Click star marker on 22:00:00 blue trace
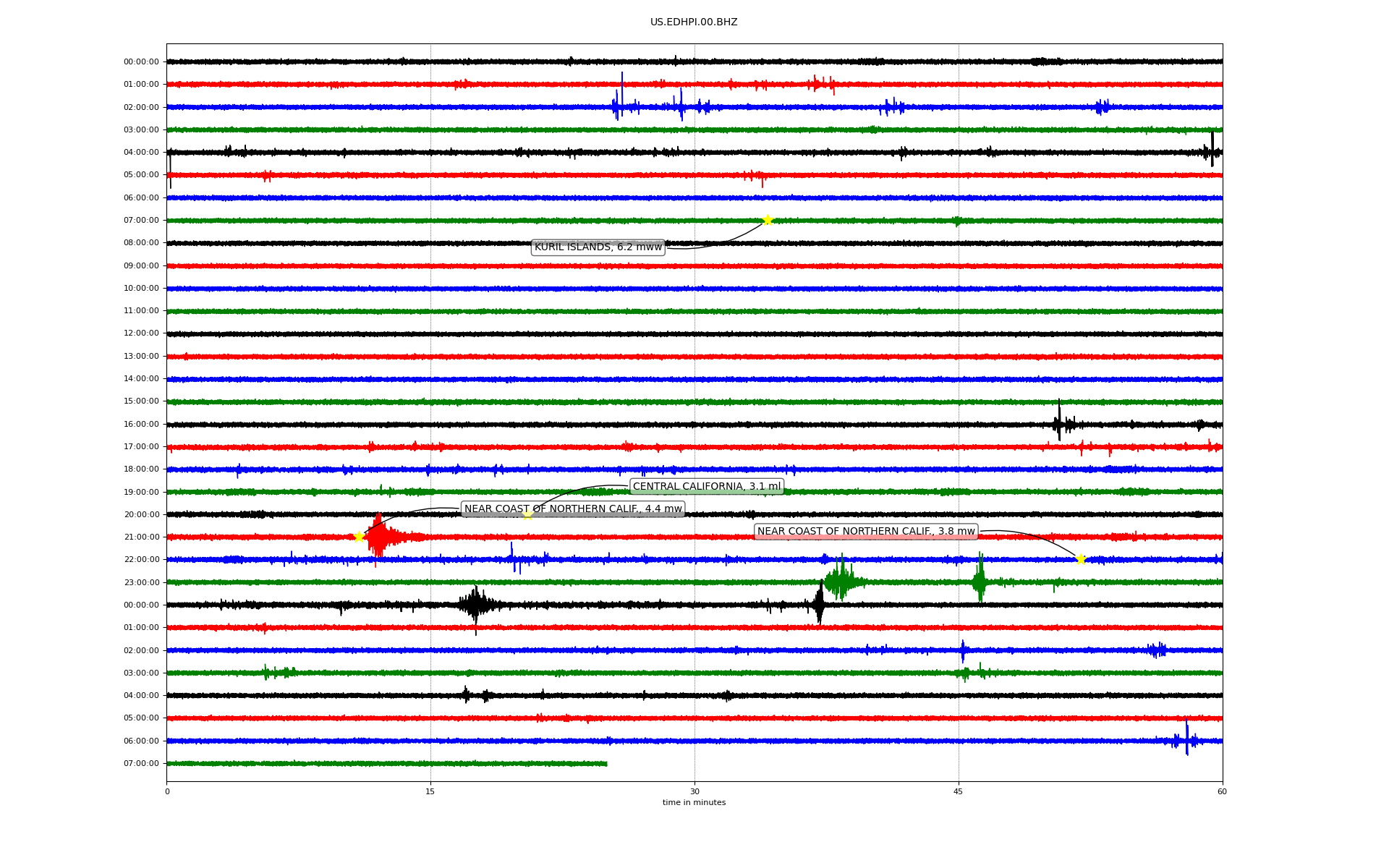Screen dimensions: 1389x868 pyautogui.click(x=1081, y=559)
